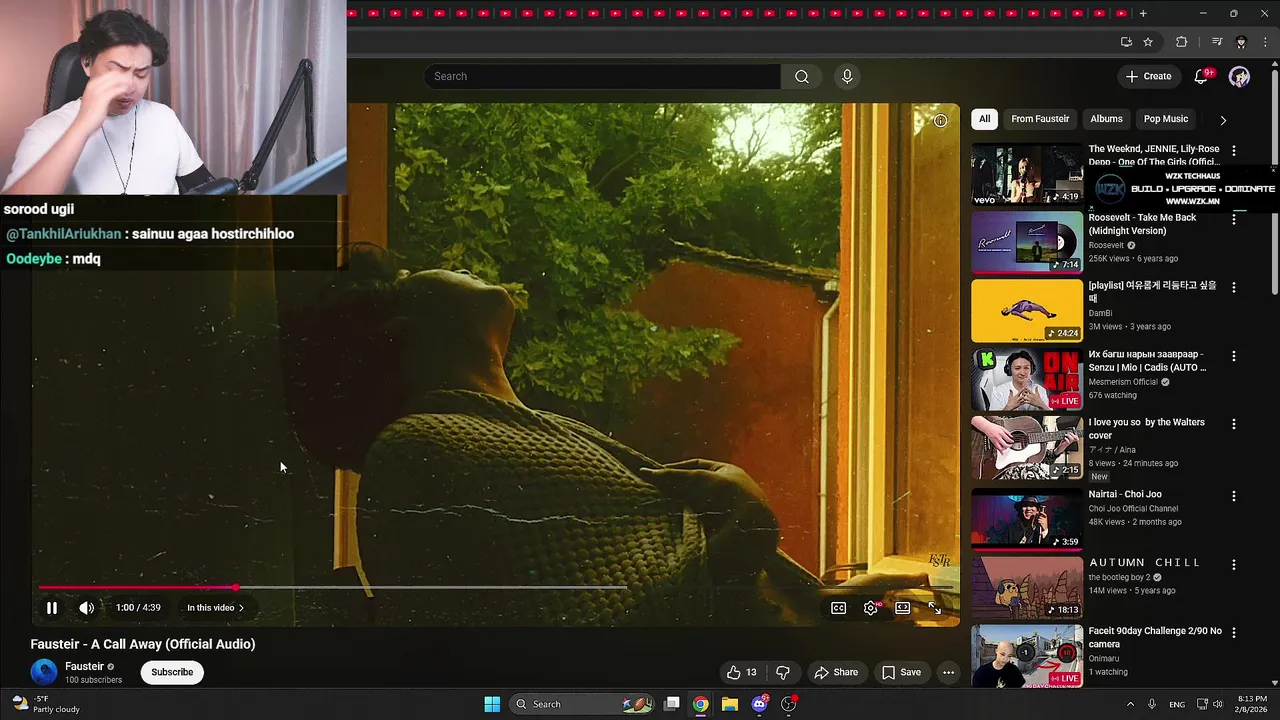Select the Albums chip
Viewport: 1280px width, 720px height.
pos(1106,119)
